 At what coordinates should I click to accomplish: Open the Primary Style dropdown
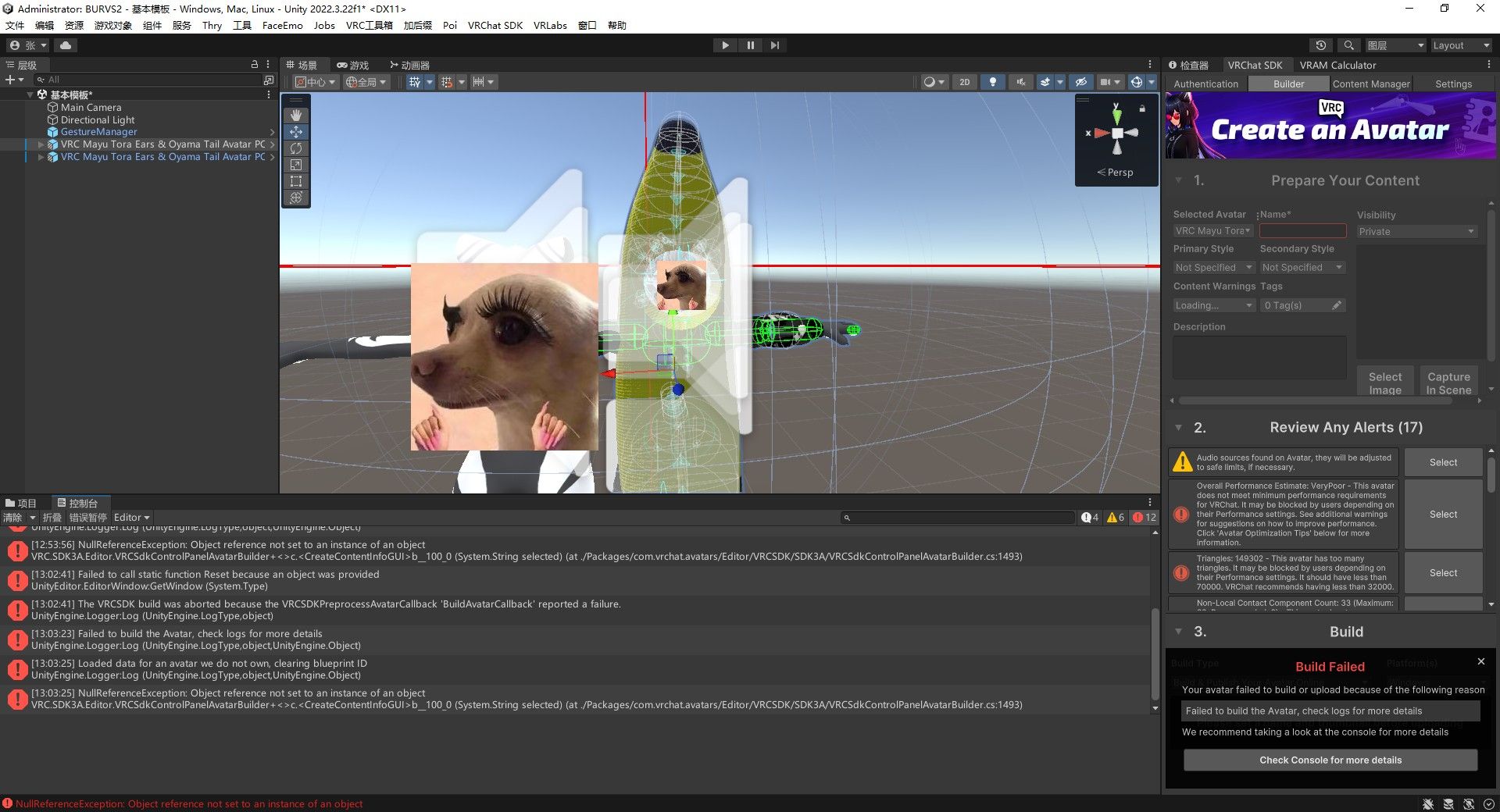[x=1213, y=267]
